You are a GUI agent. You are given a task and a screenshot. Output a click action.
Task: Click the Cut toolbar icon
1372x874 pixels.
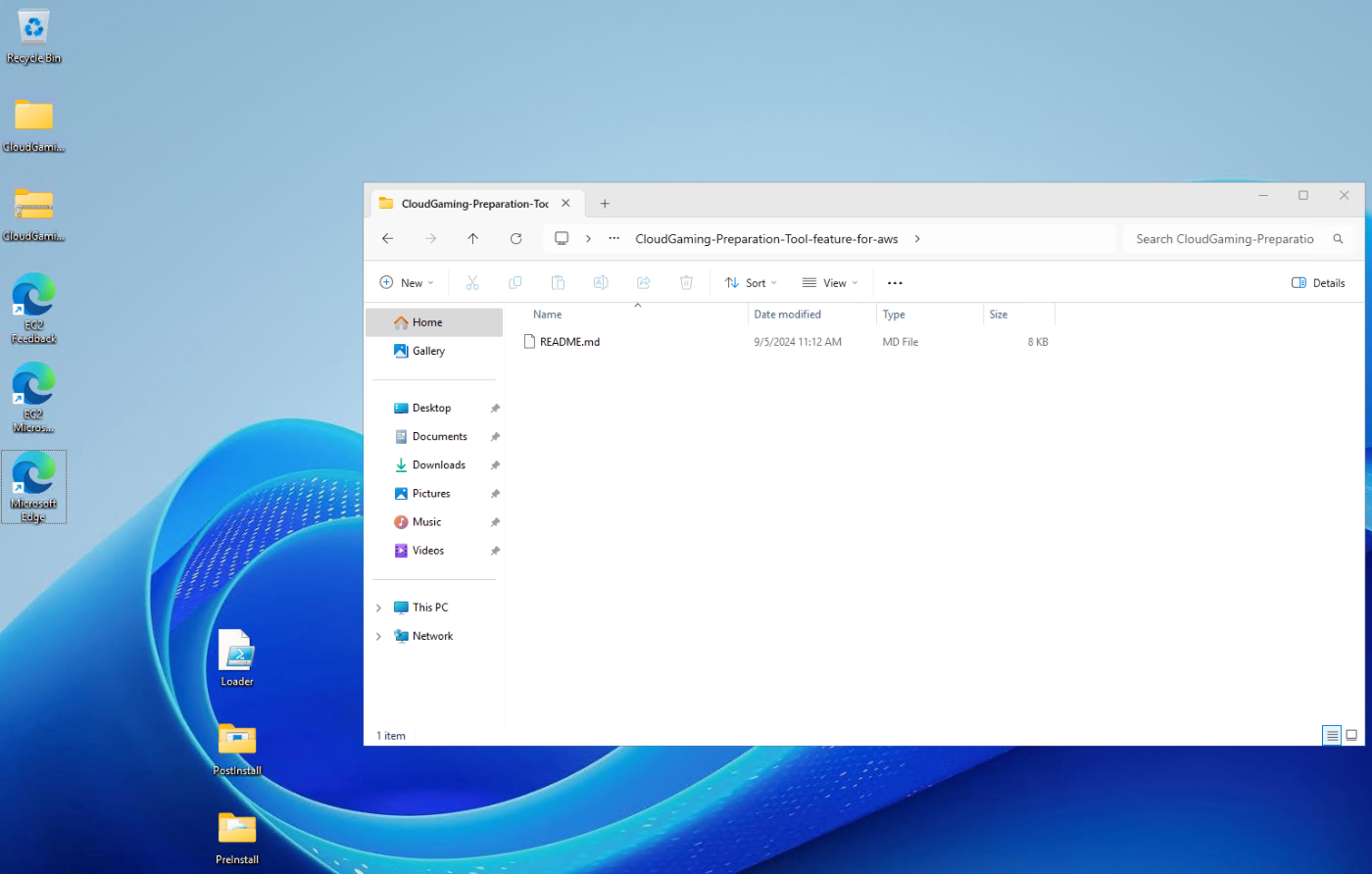coord(471,282)
